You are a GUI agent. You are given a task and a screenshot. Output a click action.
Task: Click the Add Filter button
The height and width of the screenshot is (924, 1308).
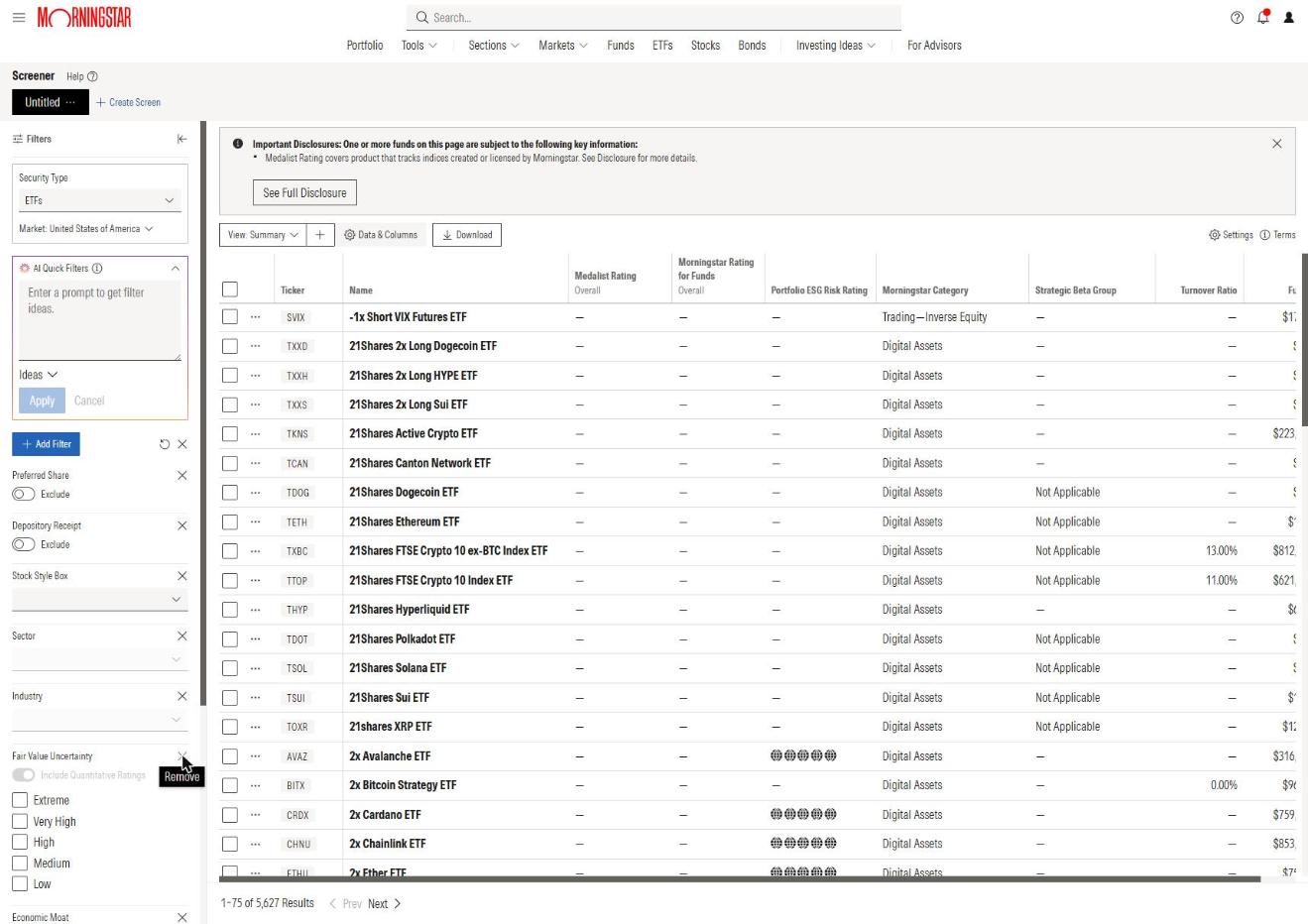46,444
